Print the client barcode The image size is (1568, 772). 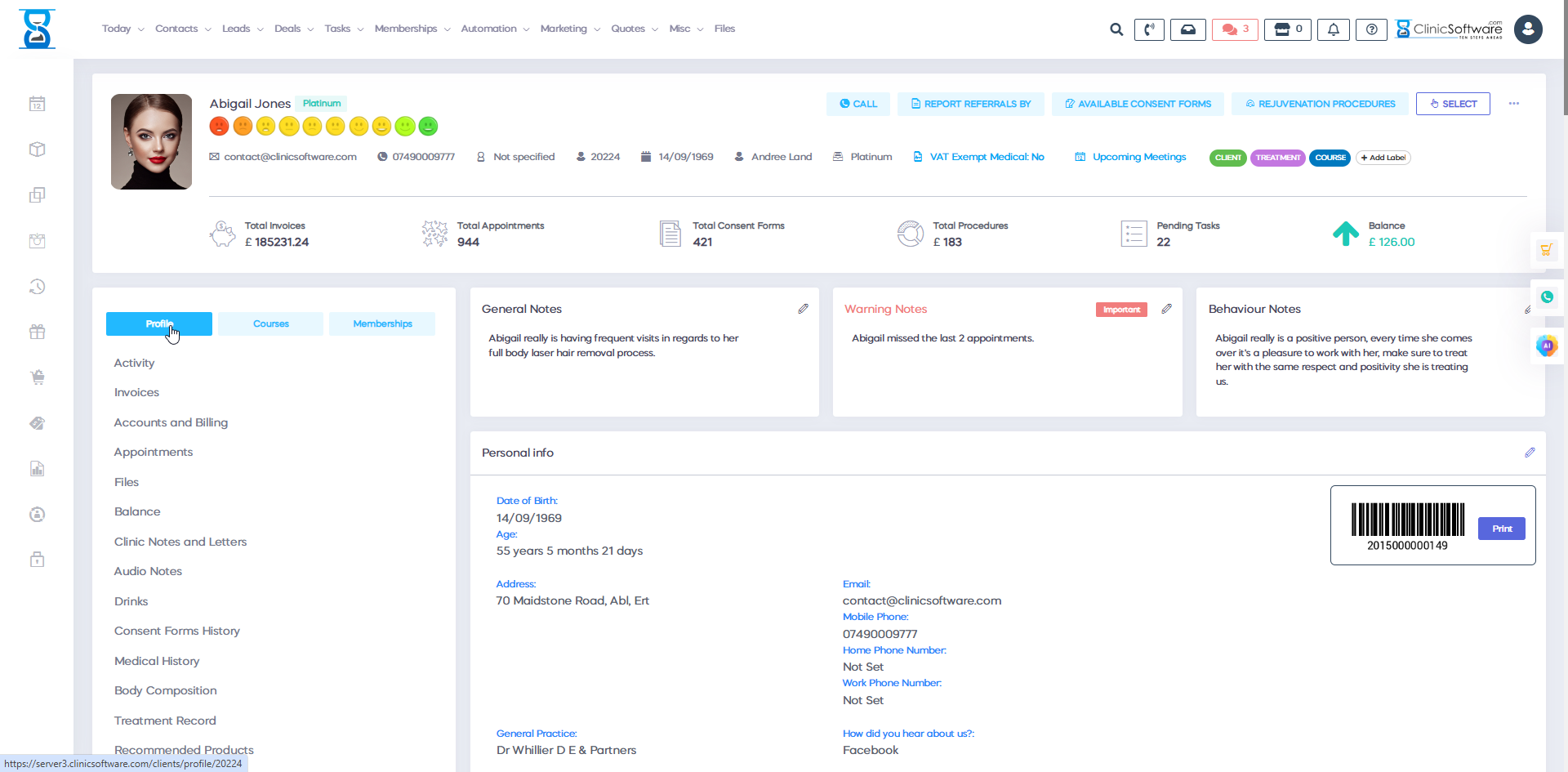[x=1501, y=529]
